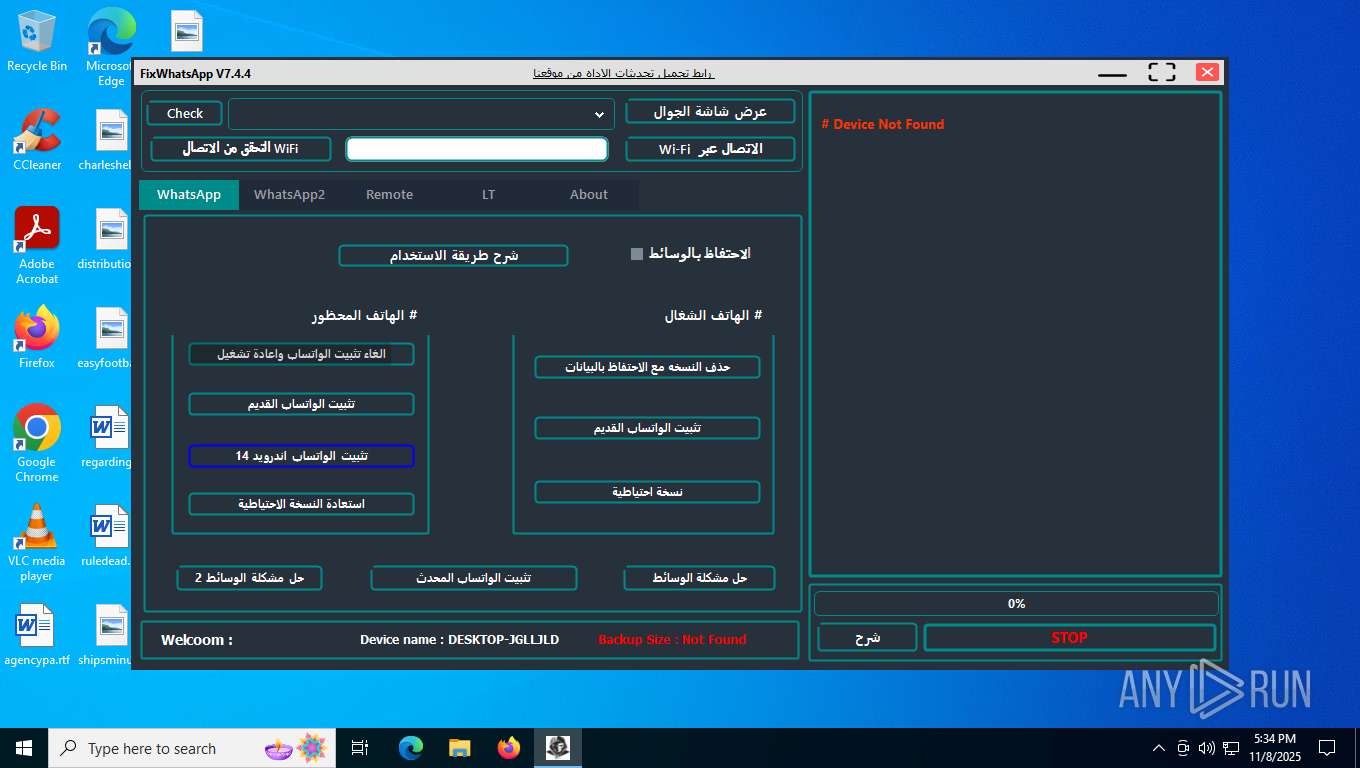Open Firefox from the taskbar
The height and width of the screenshot is (768, 1360).
(509, 748)
